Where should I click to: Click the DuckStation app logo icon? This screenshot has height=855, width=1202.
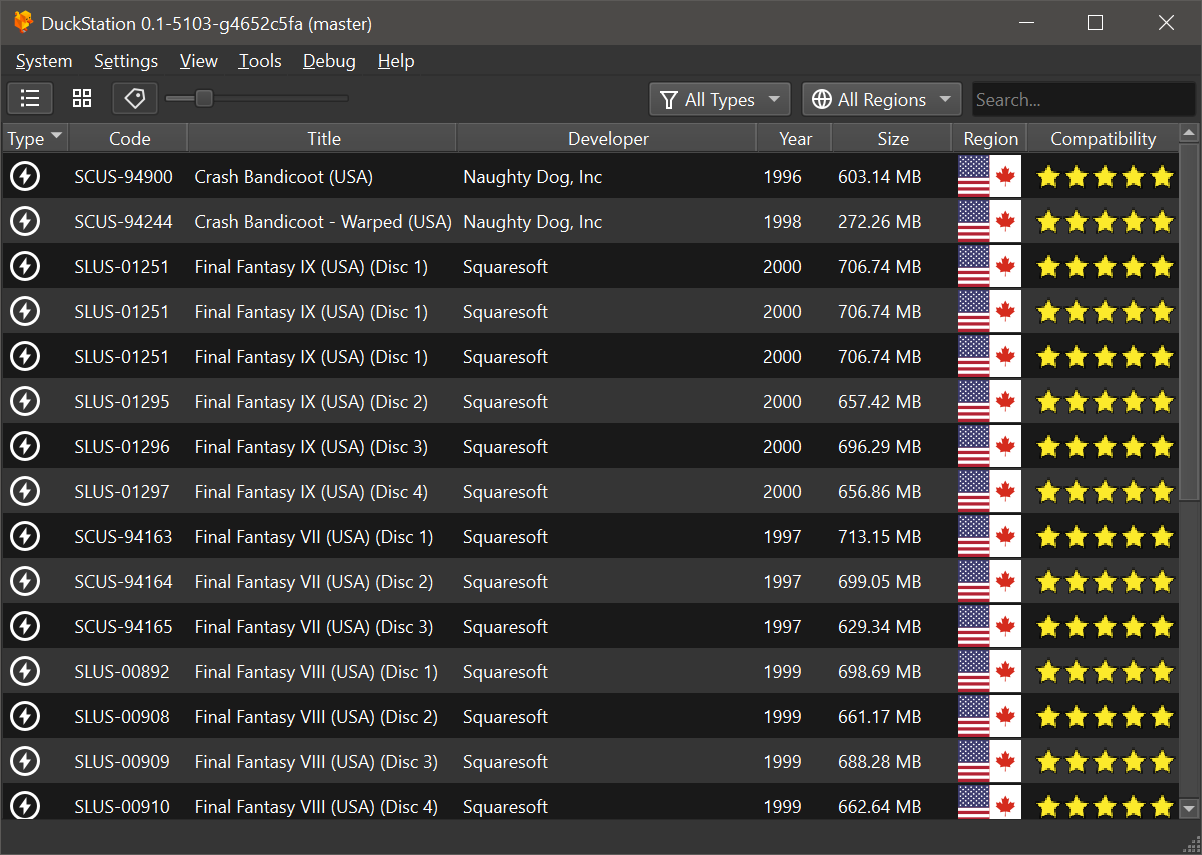click(x=22, y=22)
